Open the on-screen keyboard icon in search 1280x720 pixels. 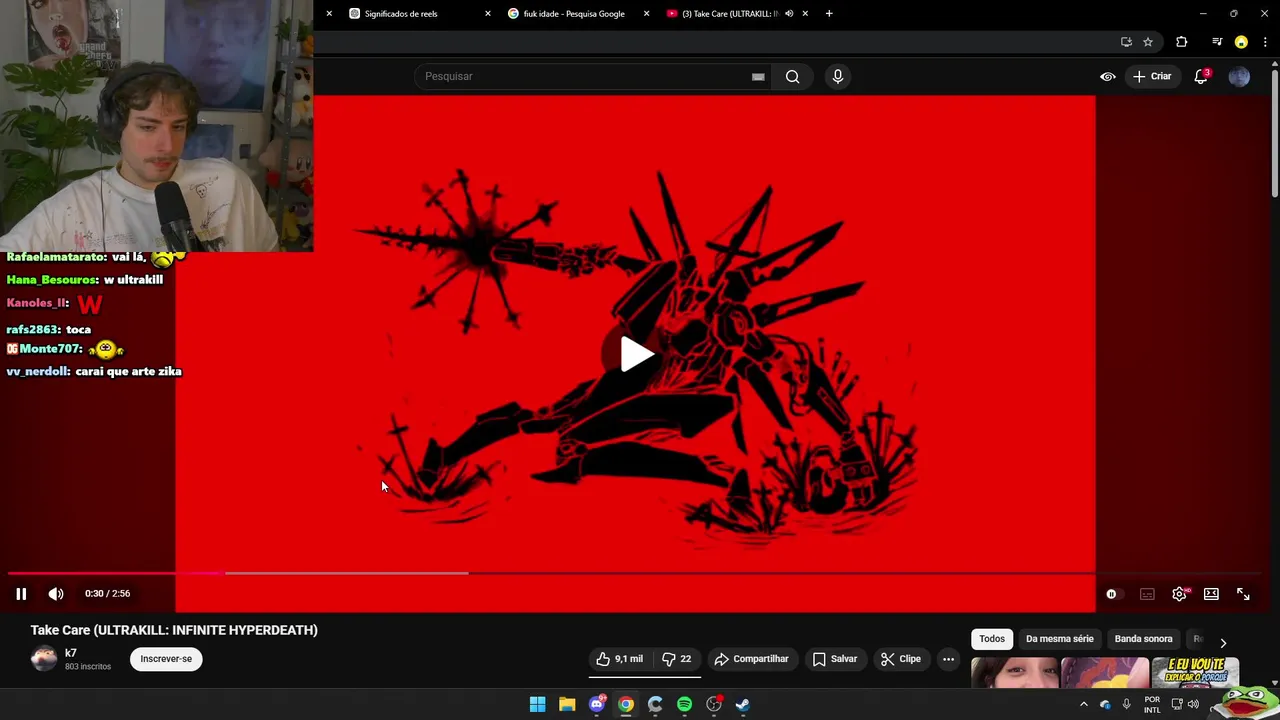tap(758, 76)
